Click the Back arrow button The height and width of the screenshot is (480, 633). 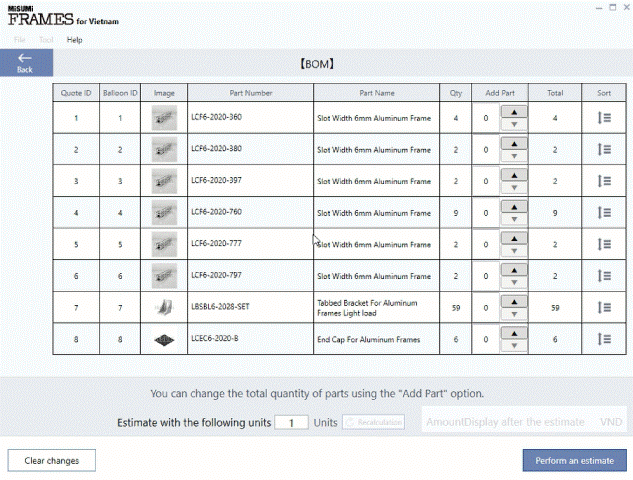pos(25,62)
